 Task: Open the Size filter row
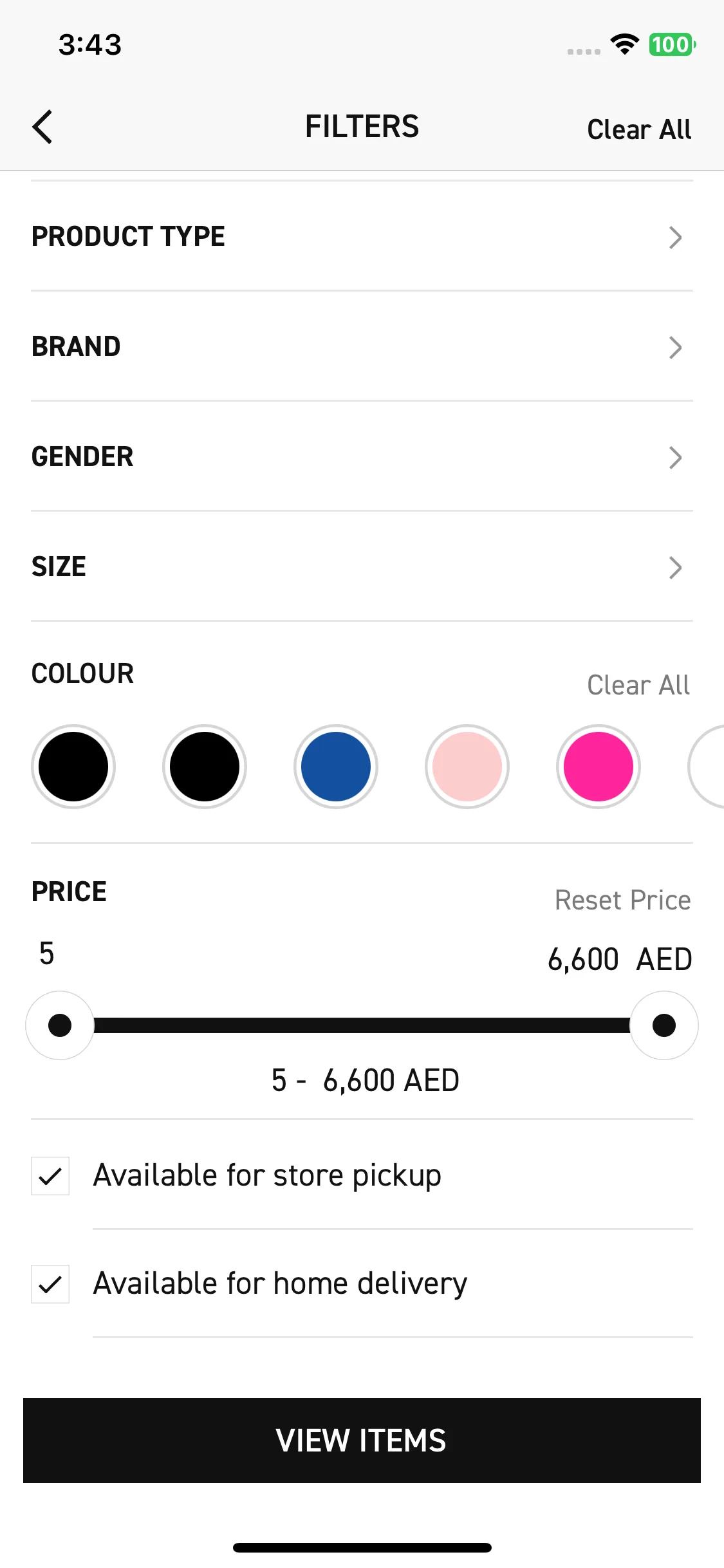click(x=362, y=567)
